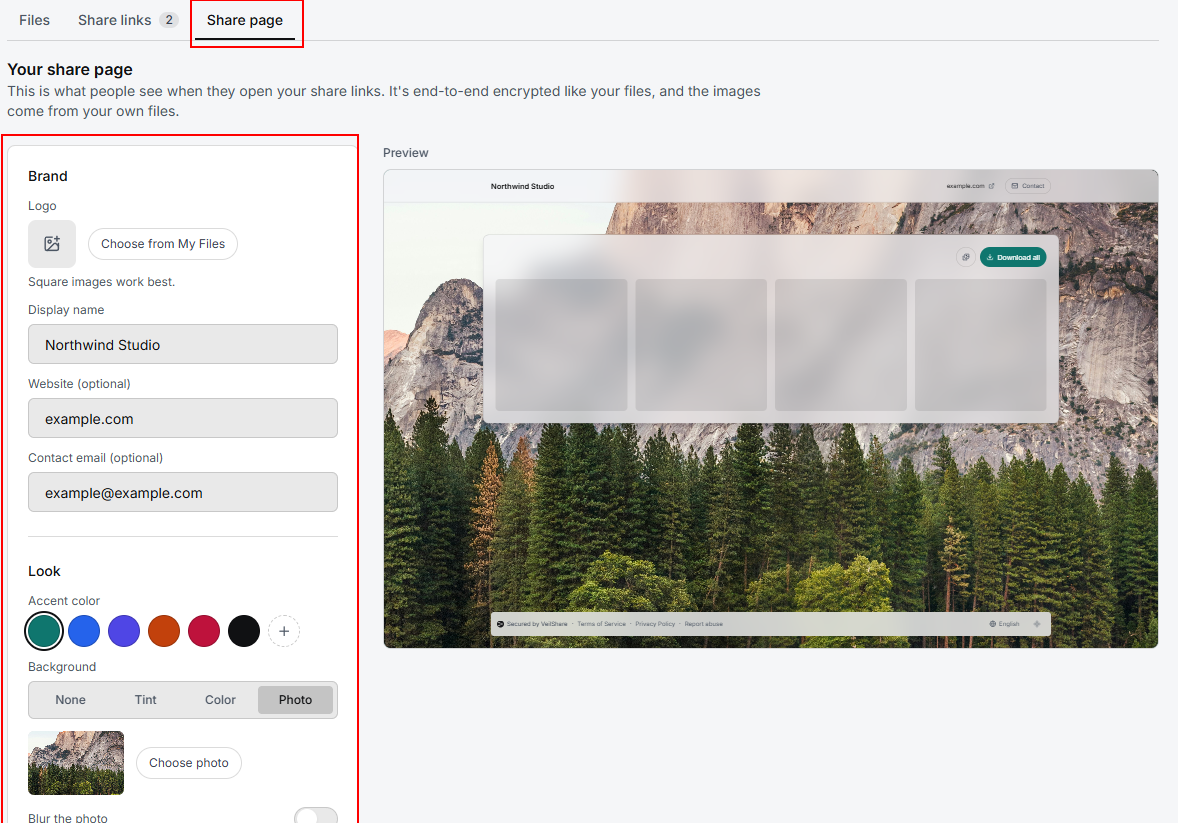Viewport: 1178px width, 823px height.
Task: Click the external link icon next to example.com
Action: point(992,186)
